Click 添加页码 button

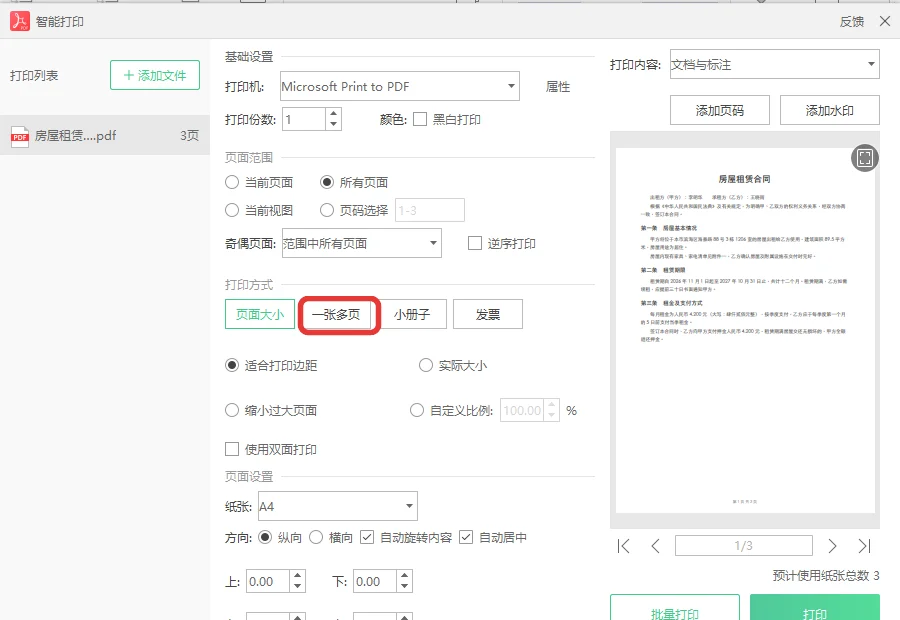(720, 110)
